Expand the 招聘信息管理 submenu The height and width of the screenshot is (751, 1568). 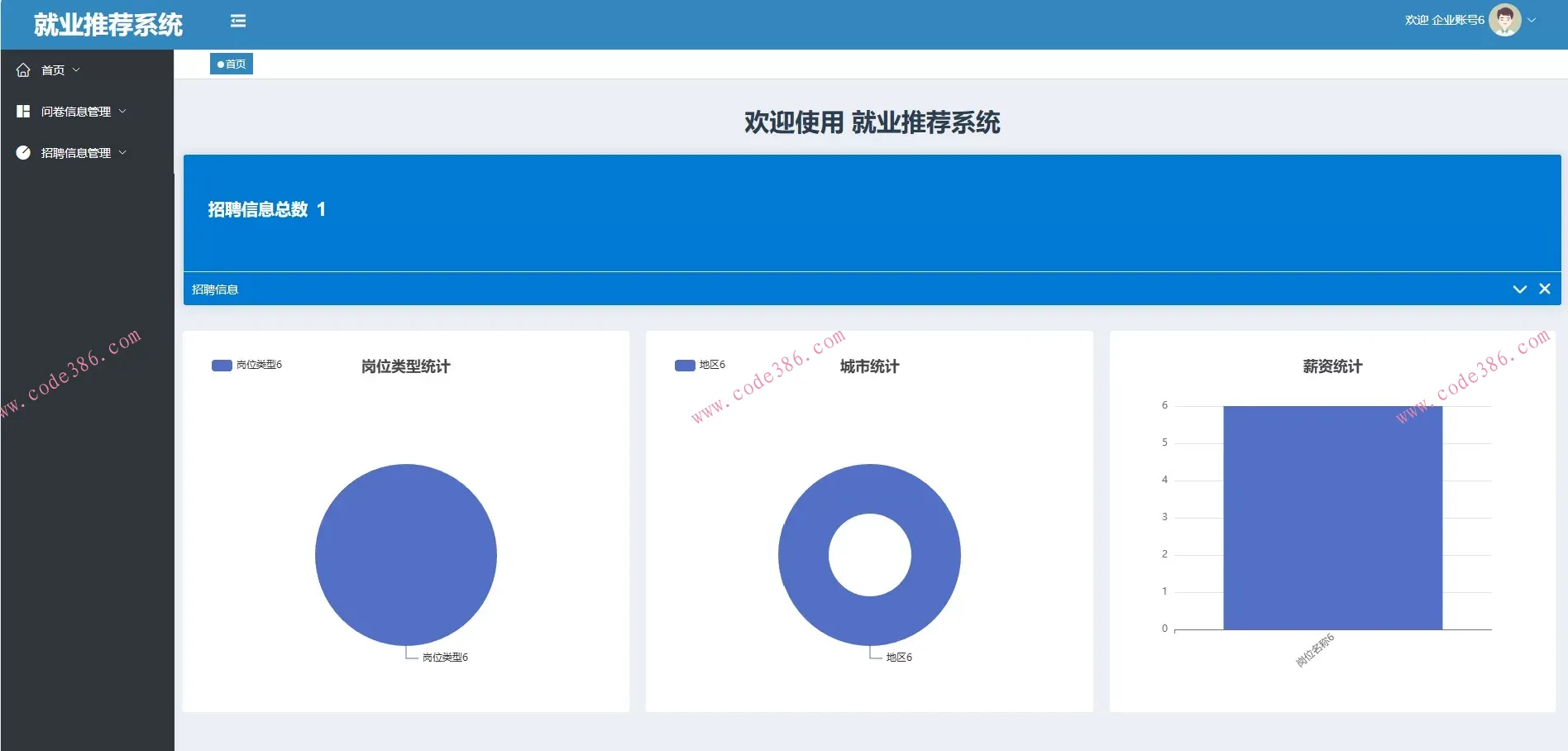(x=124, y=152)
